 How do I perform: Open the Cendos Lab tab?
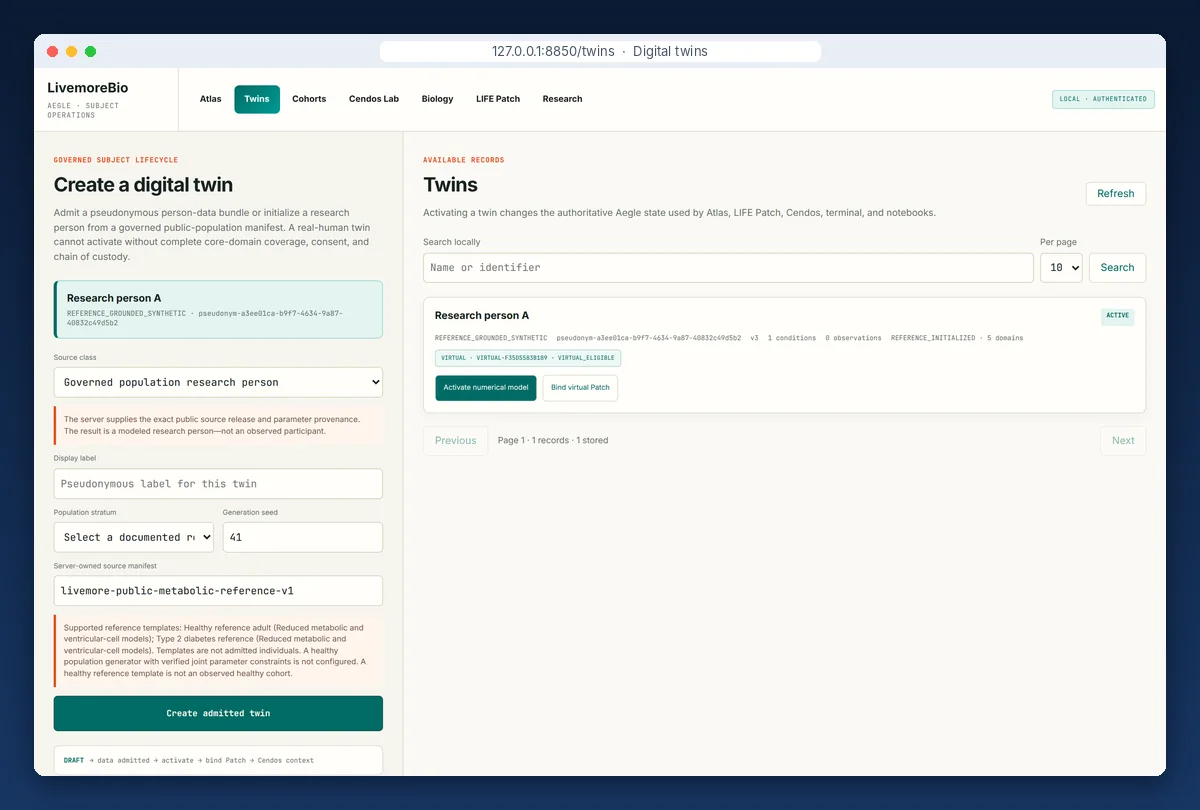coord(374,99)
